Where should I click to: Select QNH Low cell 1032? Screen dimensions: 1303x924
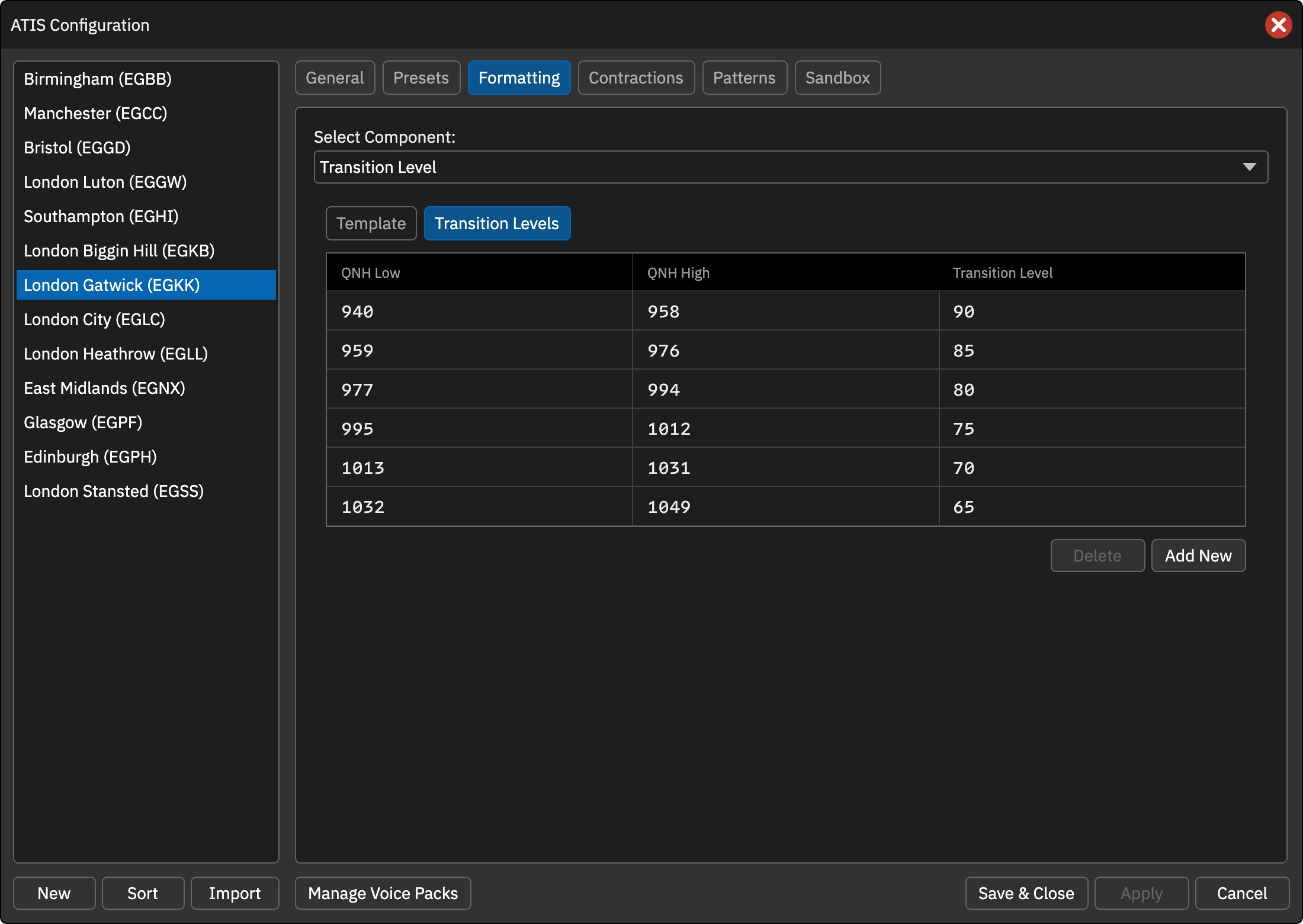480,506
